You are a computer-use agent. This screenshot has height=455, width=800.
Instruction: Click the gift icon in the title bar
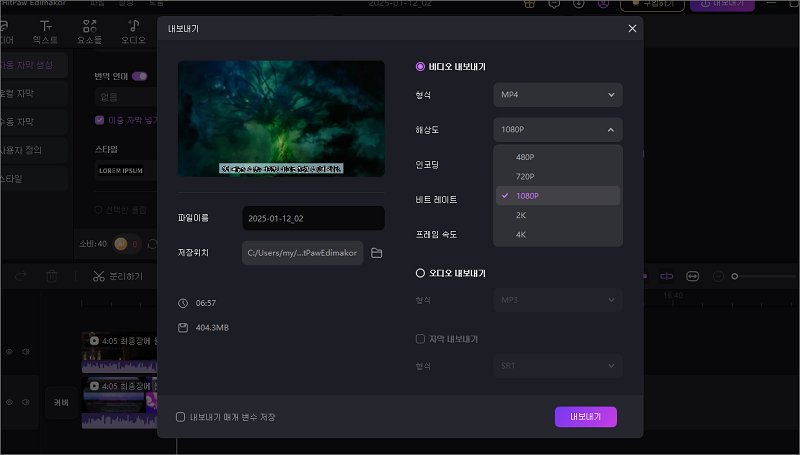point(529,4)
